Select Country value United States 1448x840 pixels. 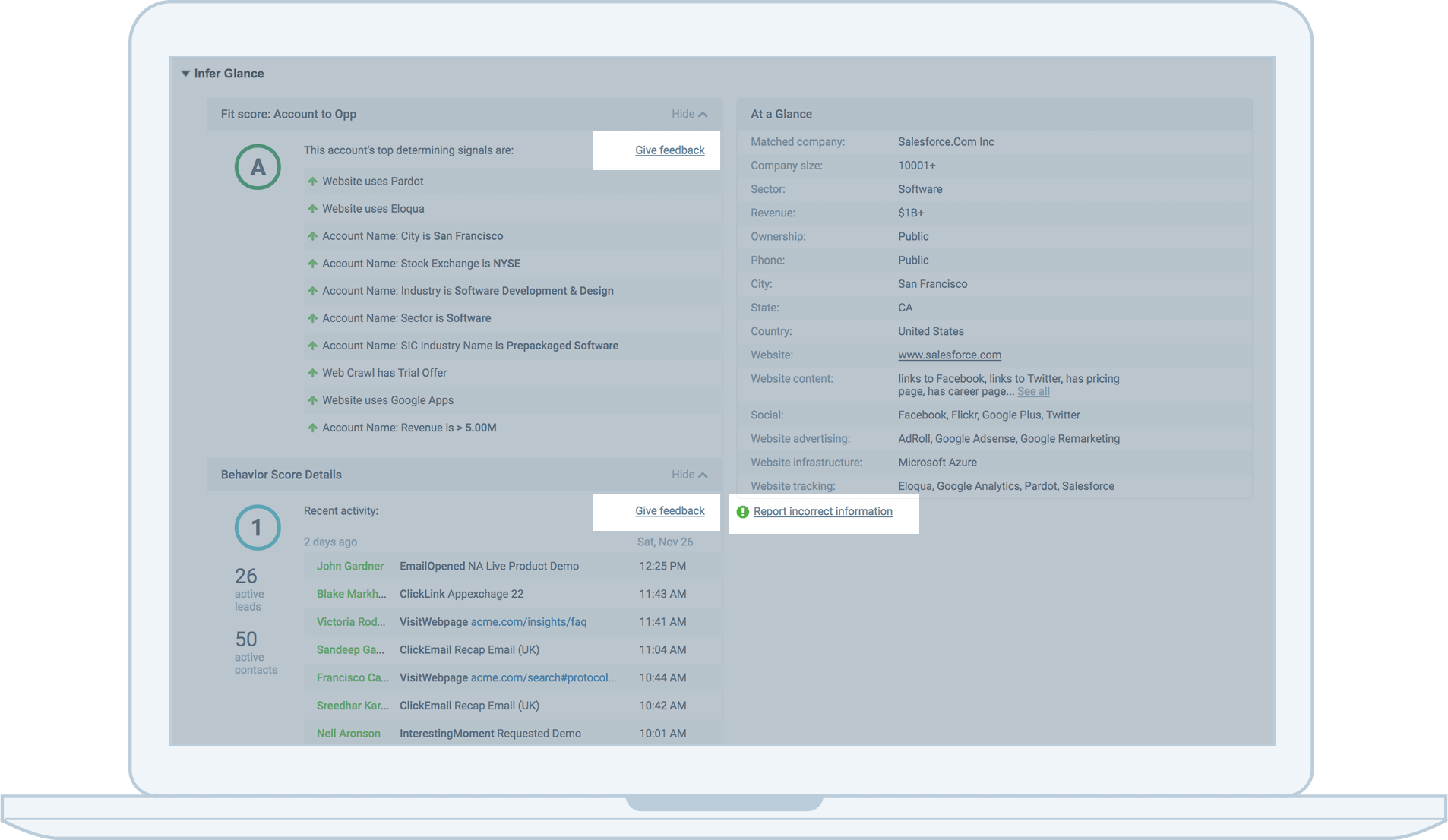coord(931,332)
